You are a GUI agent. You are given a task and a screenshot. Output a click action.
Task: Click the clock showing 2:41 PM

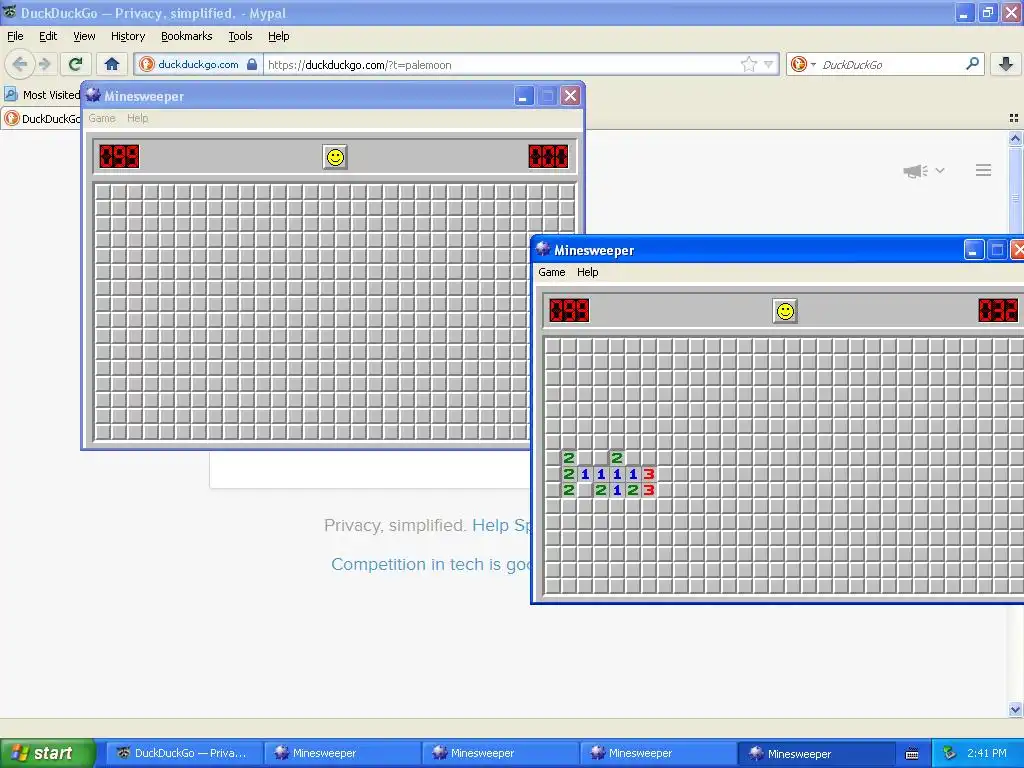click(987, 753)
